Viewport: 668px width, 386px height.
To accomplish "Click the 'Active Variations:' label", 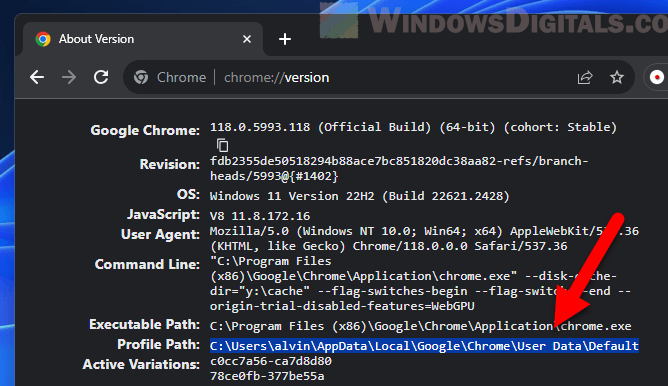I will [x=141, y=364].
